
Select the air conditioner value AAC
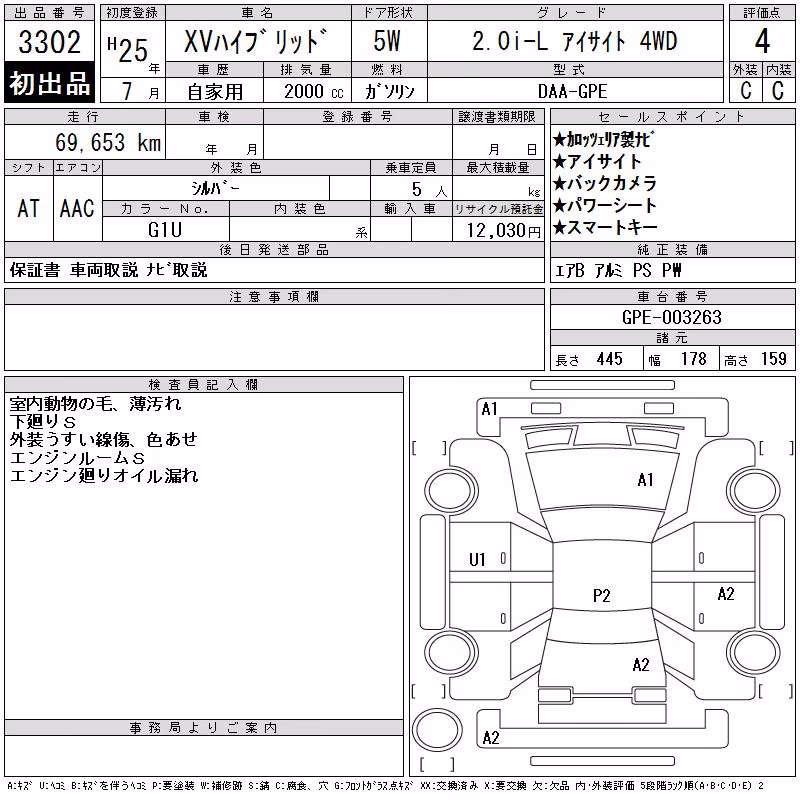pos(77,208)
